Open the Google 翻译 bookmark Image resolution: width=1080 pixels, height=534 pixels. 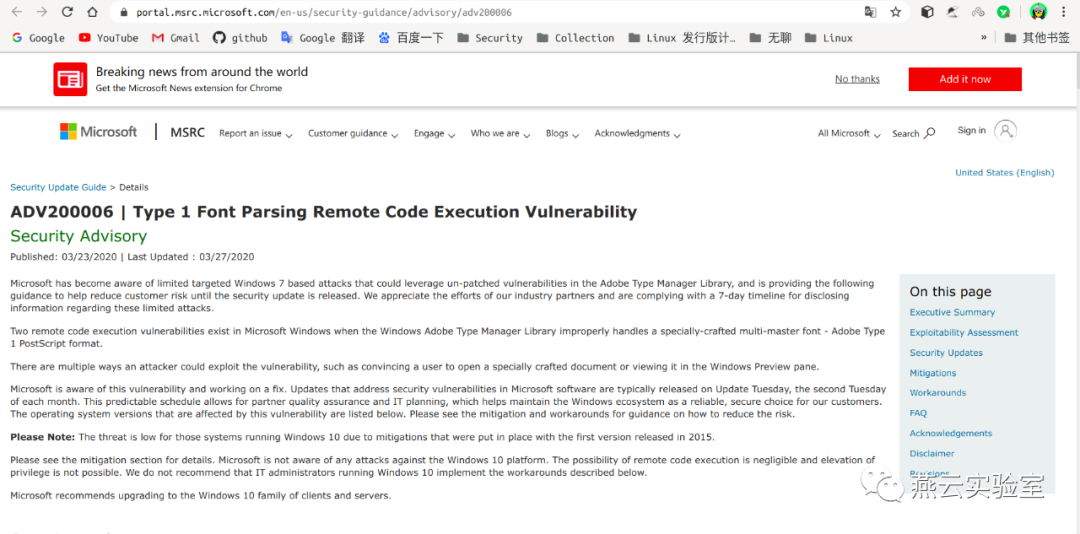[x=323, y=38]
